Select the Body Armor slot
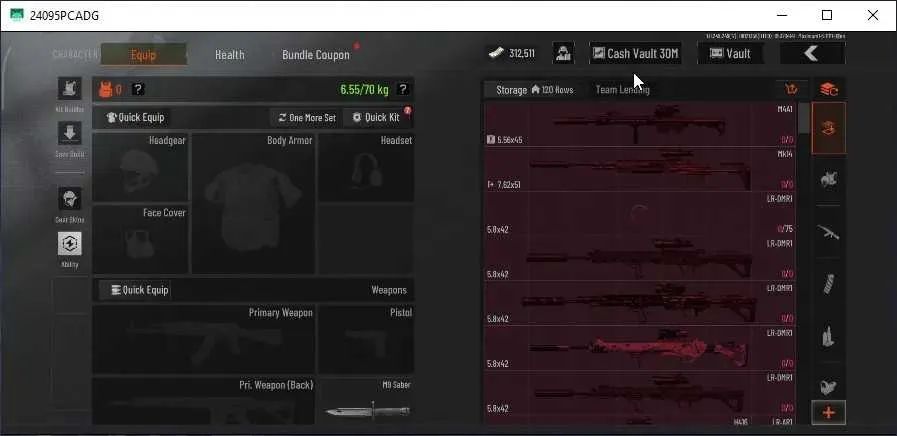This screenshot has width=897, height=436. click(x=253, y=203)
